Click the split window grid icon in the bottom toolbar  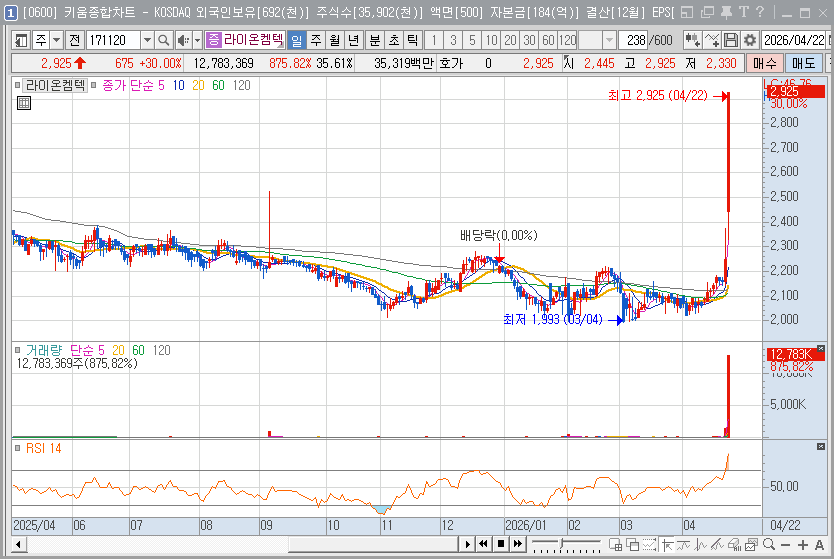(x=615, y=545)
